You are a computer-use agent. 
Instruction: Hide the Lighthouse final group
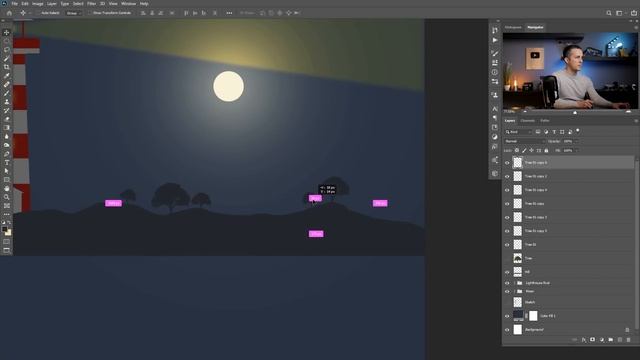point(507,283)
